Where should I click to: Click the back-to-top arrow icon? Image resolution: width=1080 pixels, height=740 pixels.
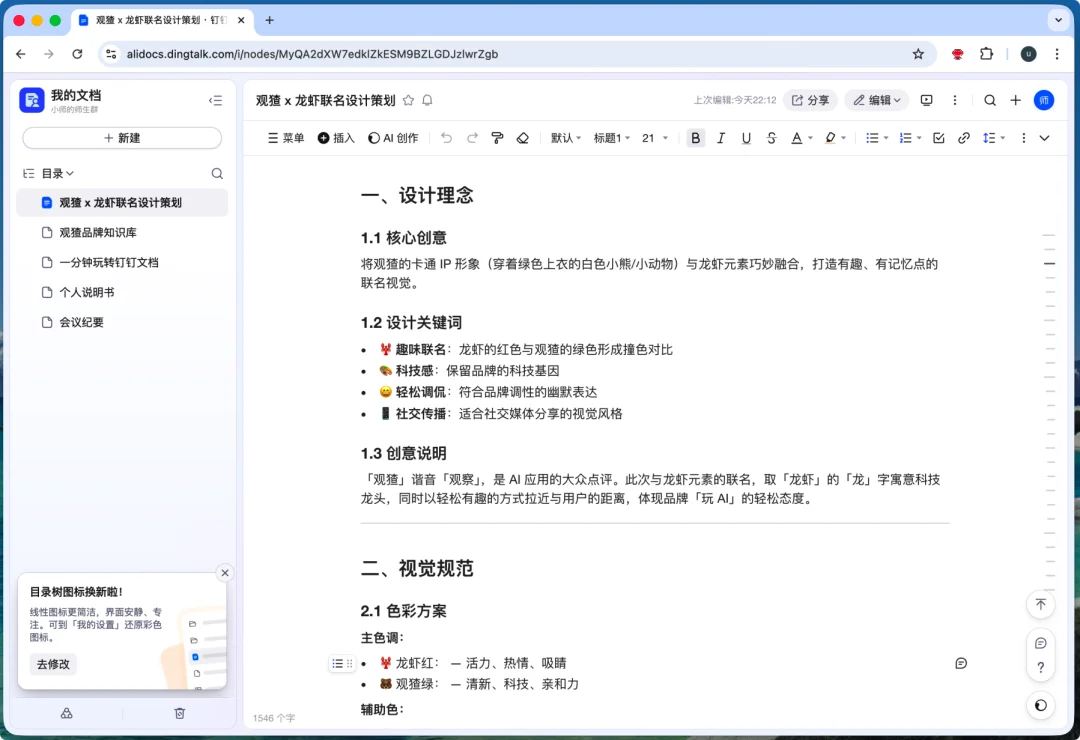(x=1040, y=605)
